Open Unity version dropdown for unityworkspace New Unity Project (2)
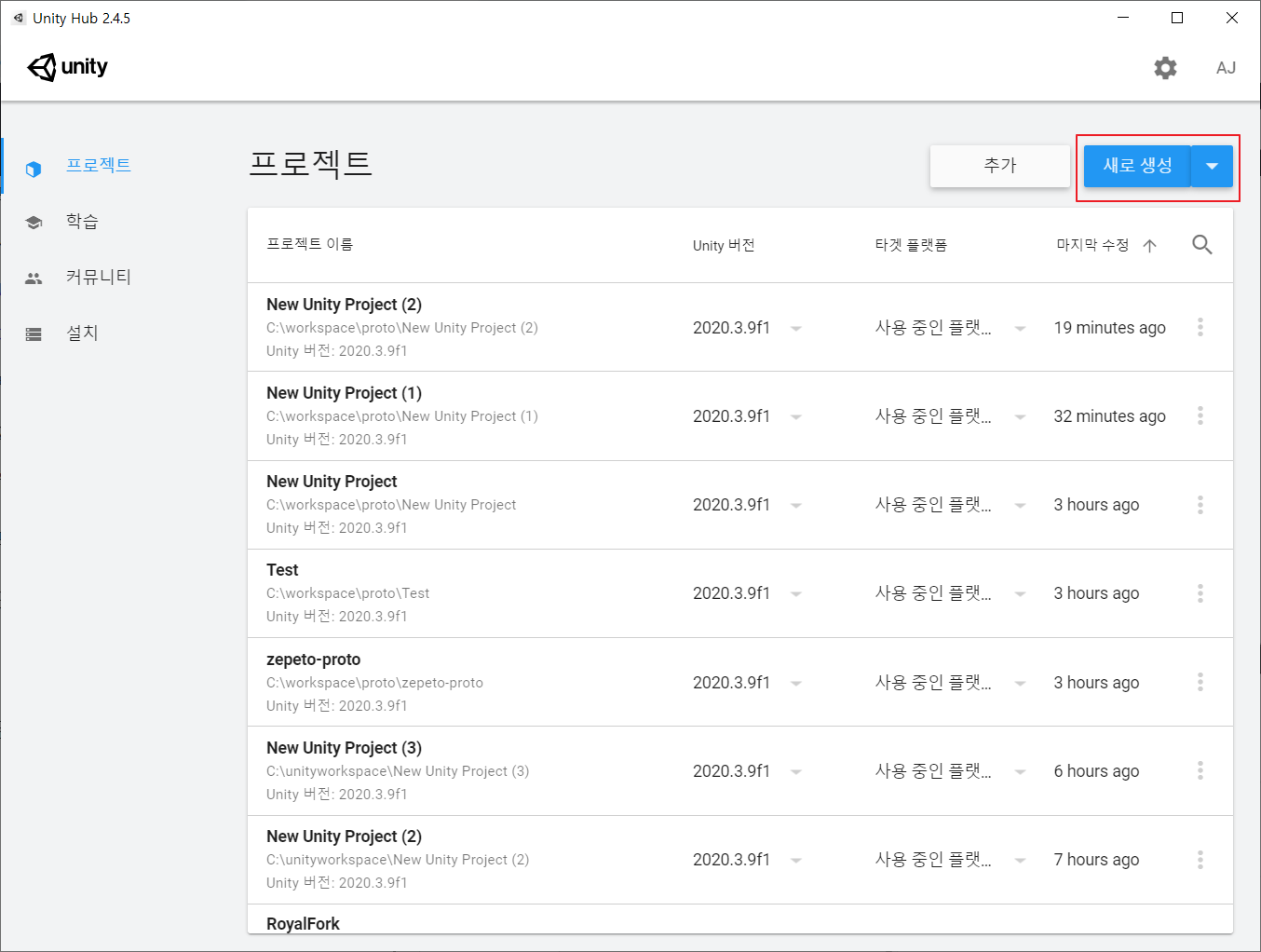Screen dimensions: 1261x952 pos(796,860)
